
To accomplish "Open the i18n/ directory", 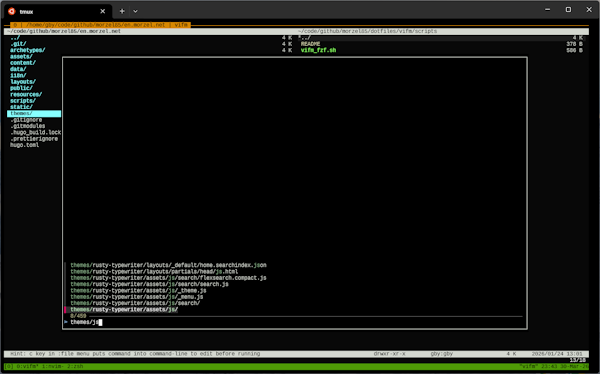I will (x=18, y=75).
